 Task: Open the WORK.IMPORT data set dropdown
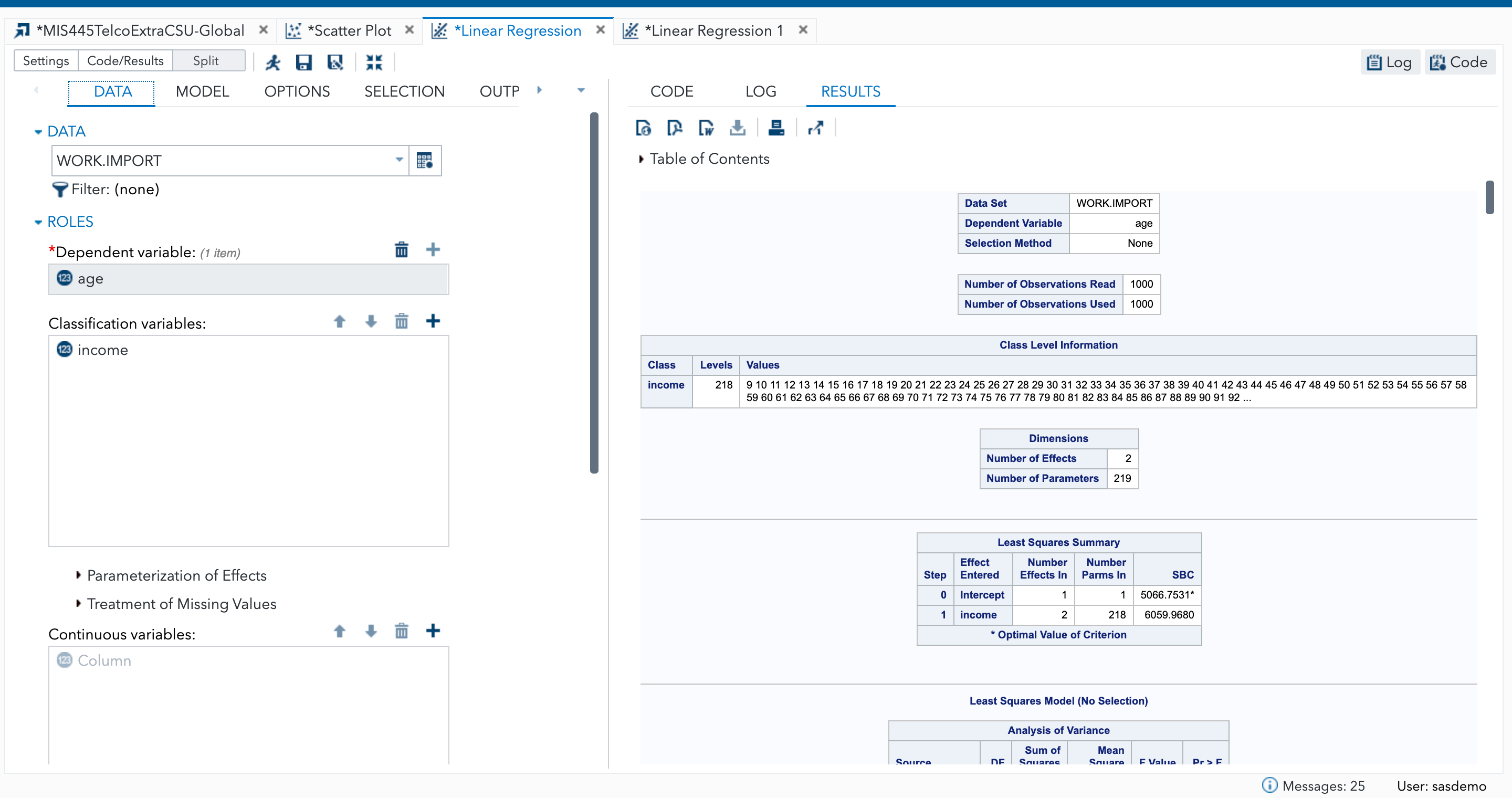[x=398, y=160]
